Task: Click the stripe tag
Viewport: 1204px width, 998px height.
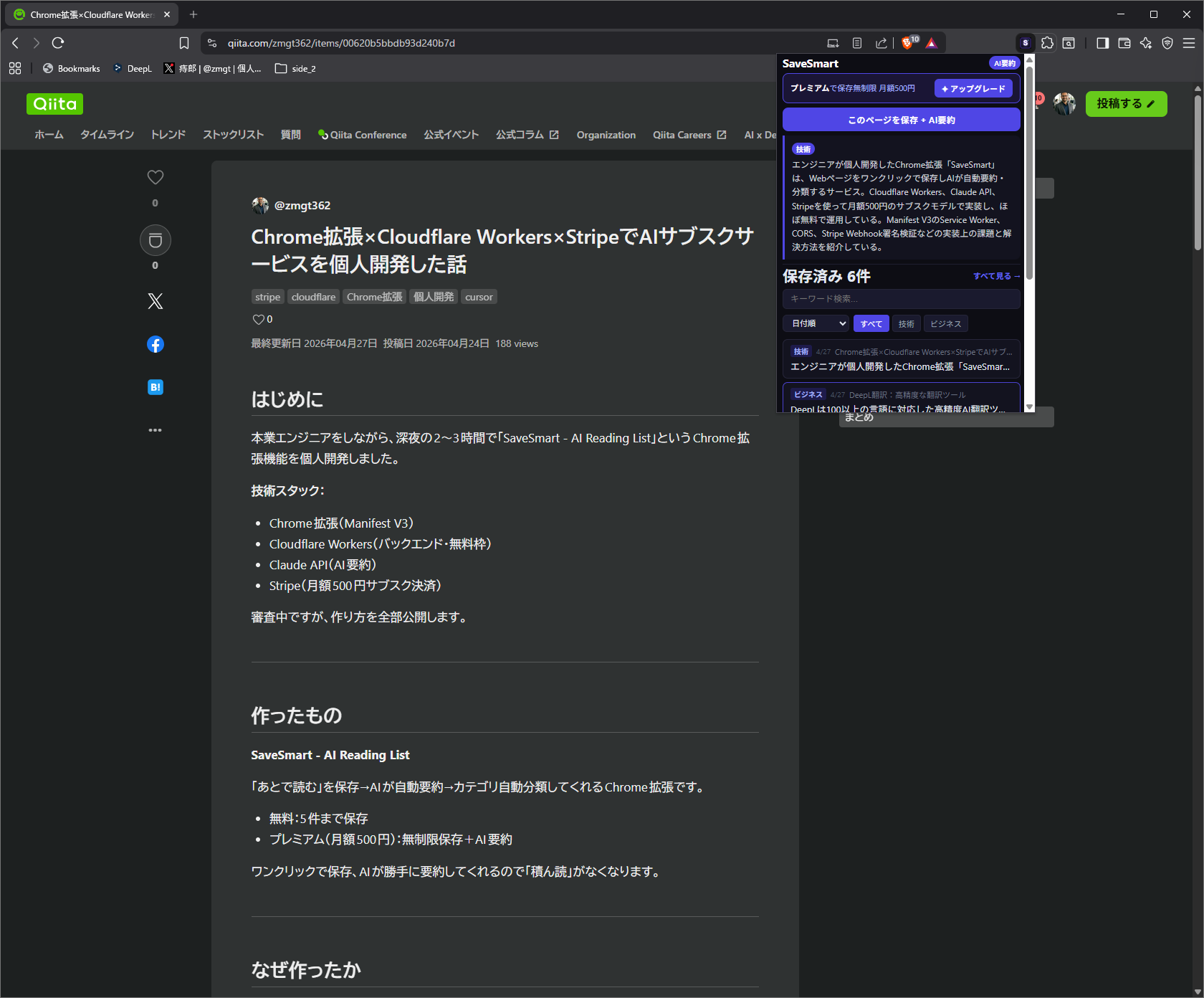Action: 267,297
